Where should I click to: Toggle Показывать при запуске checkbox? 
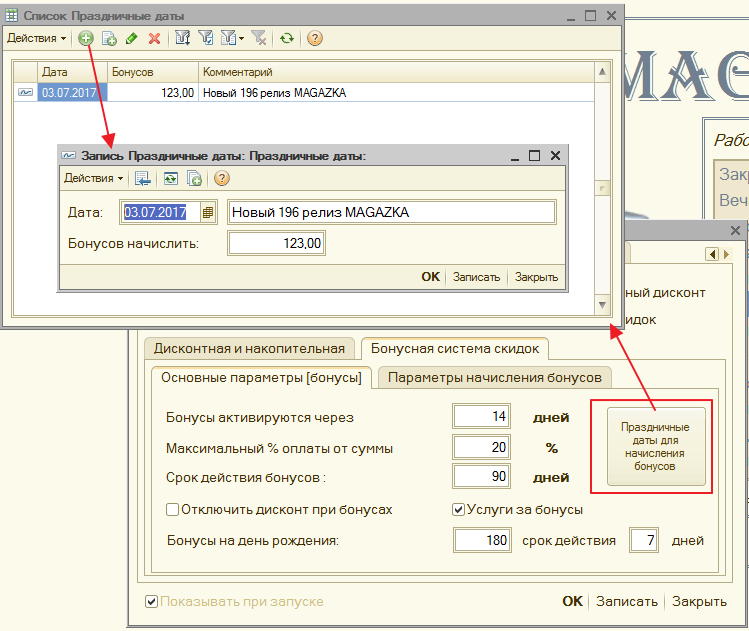[x=151, y=601]
